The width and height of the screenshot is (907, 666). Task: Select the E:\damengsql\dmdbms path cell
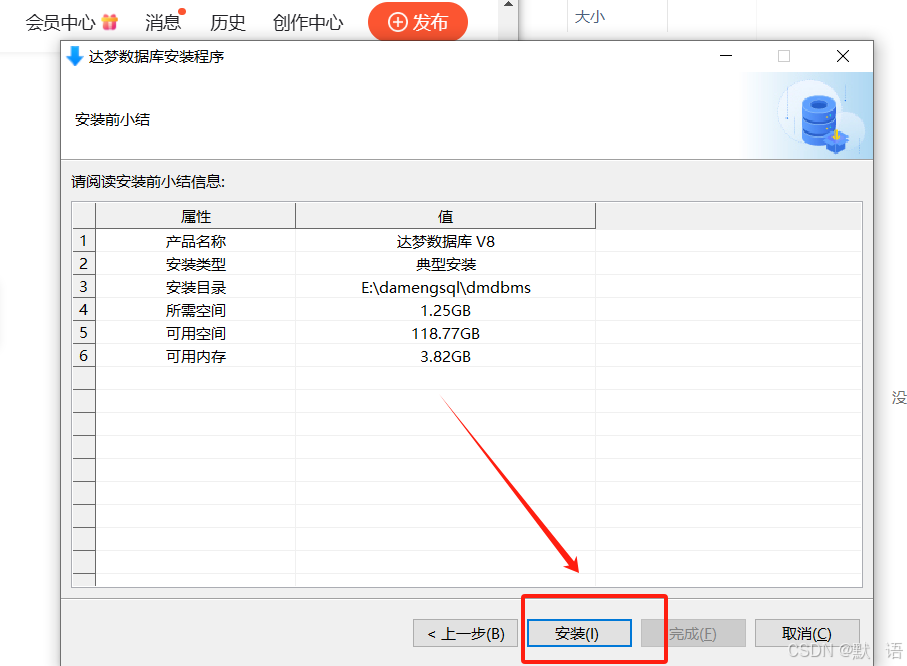coord(445,288)
